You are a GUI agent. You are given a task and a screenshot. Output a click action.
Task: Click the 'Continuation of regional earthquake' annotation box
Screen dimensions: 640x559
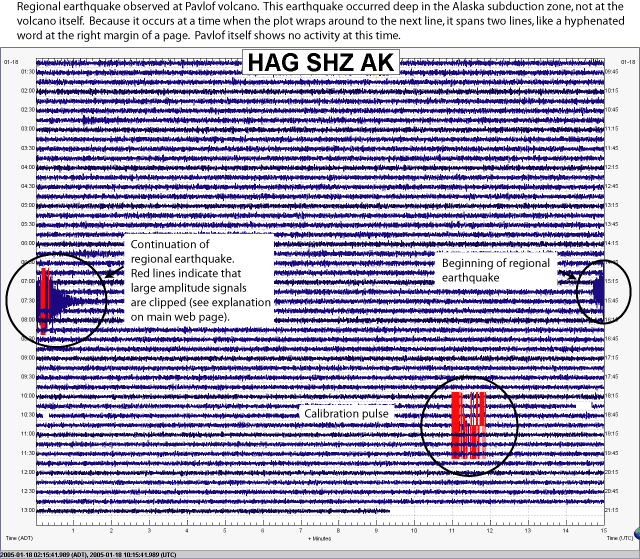[x=193, y=280]
